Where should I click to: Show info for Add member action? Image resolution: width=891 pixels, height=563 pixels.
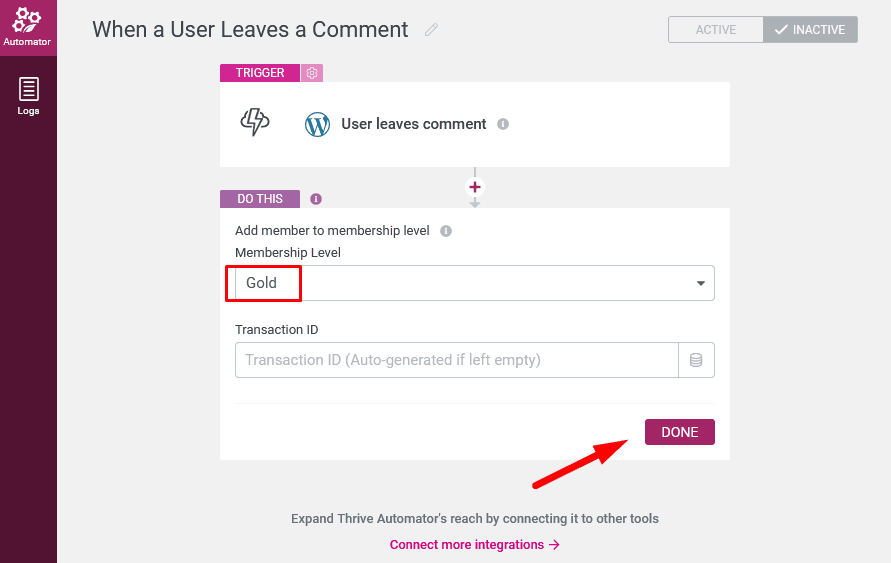pyautogui.click(x=446, y=231)
